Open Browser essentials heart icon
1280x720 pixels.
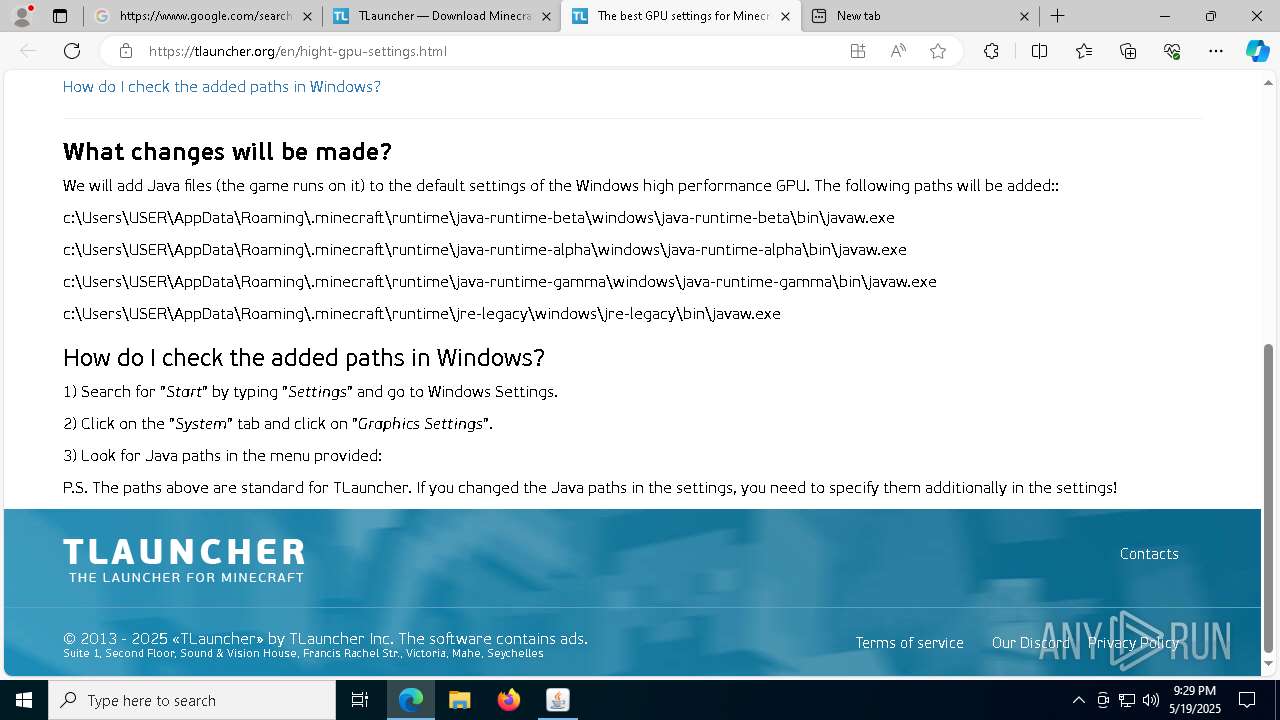[1172, 51]
